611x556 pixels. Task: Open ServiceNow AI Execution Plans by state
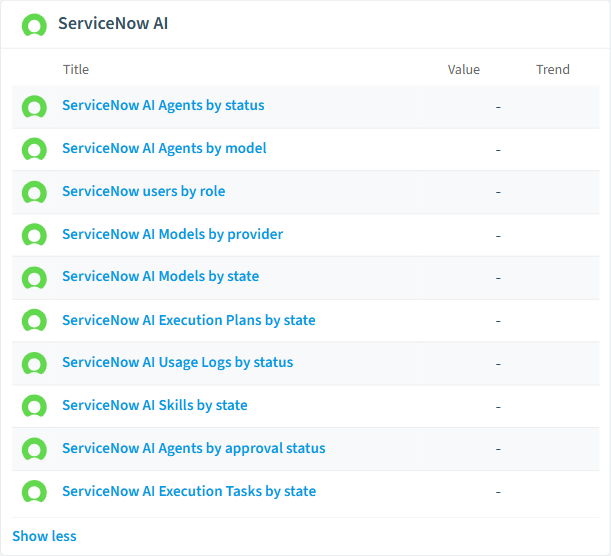[x=189, y=320]
